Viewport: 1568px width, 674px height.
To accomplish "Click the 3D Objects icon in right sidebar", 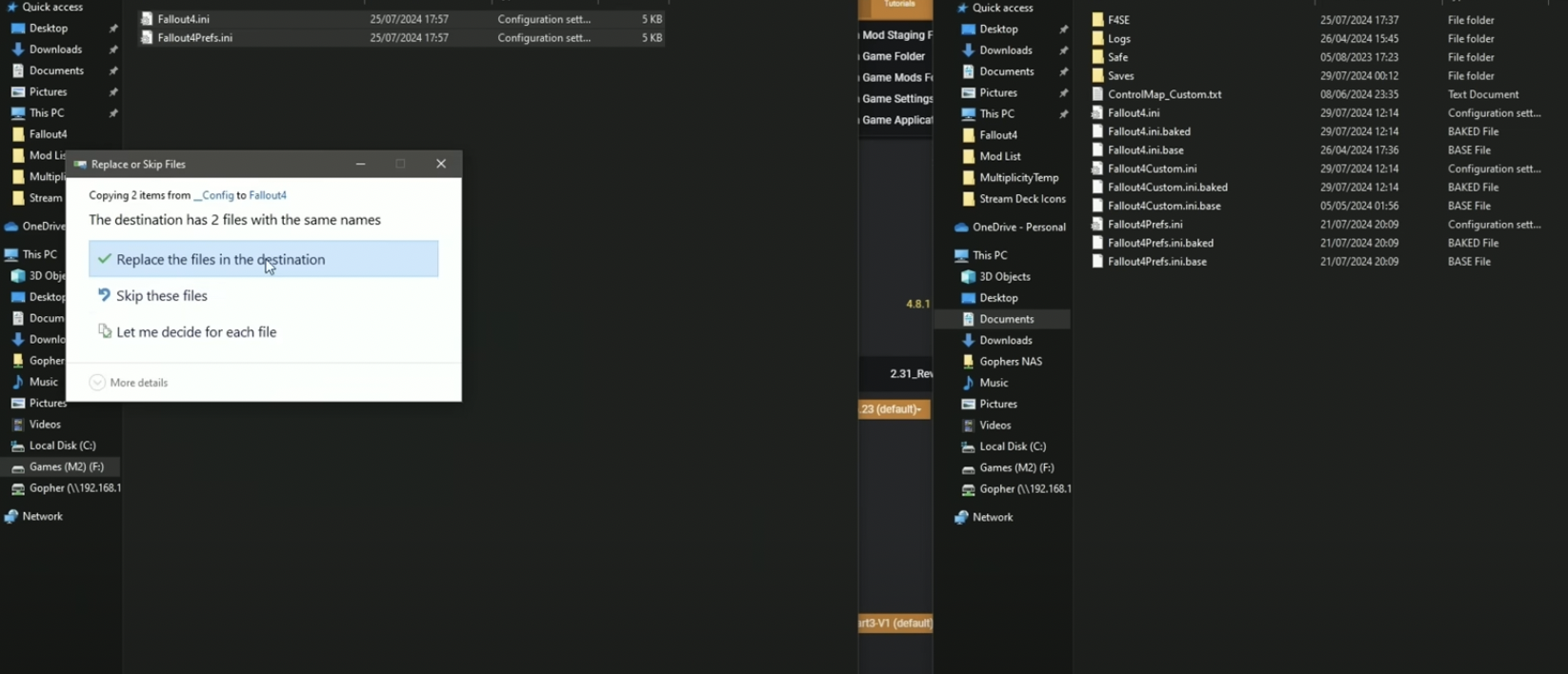I will [968, 277].
